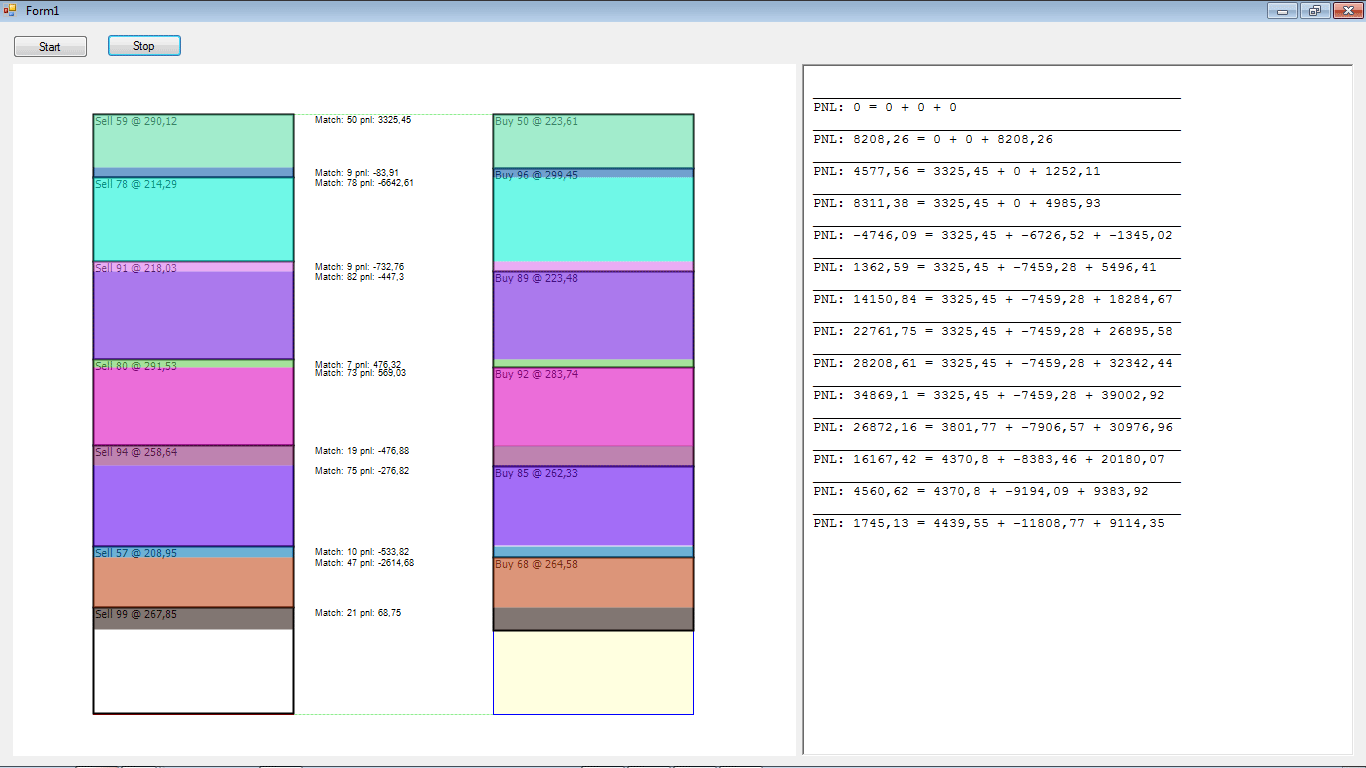This screenshot has width=1366, height=768.
Task: Click the Start button
Action: 50,47
